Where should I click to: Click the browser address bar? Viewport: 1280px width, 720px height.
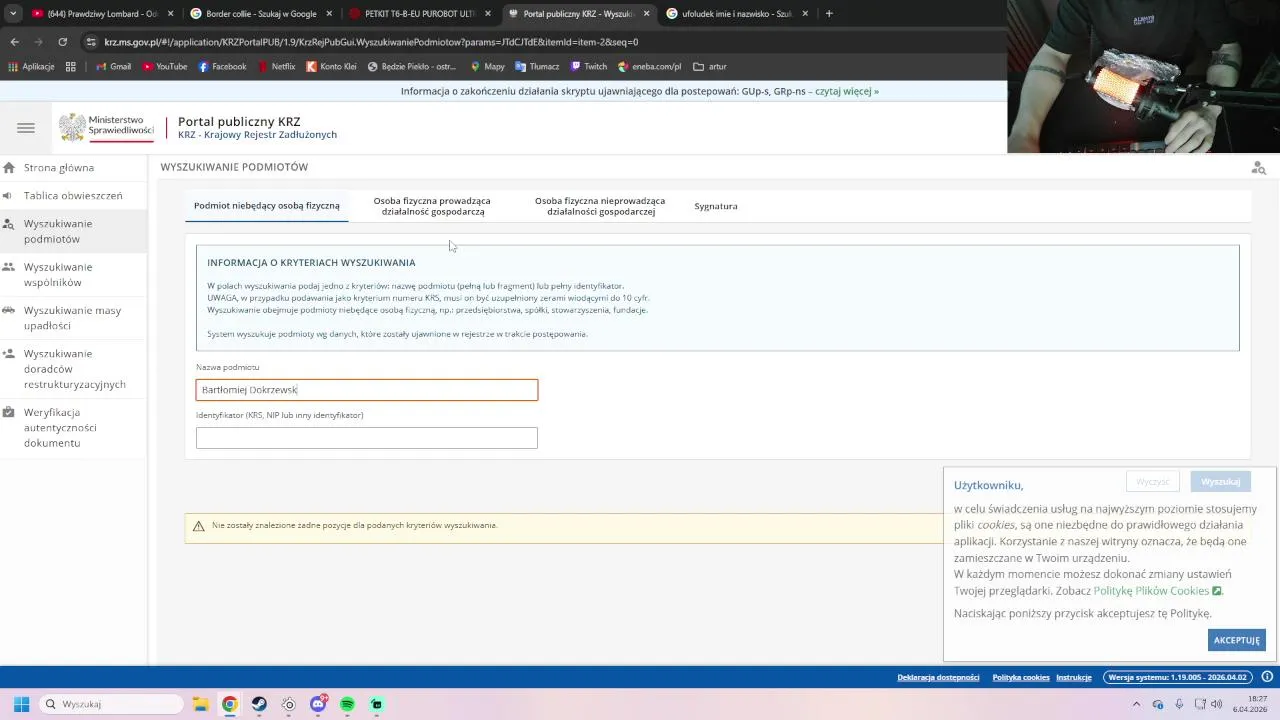540,42
